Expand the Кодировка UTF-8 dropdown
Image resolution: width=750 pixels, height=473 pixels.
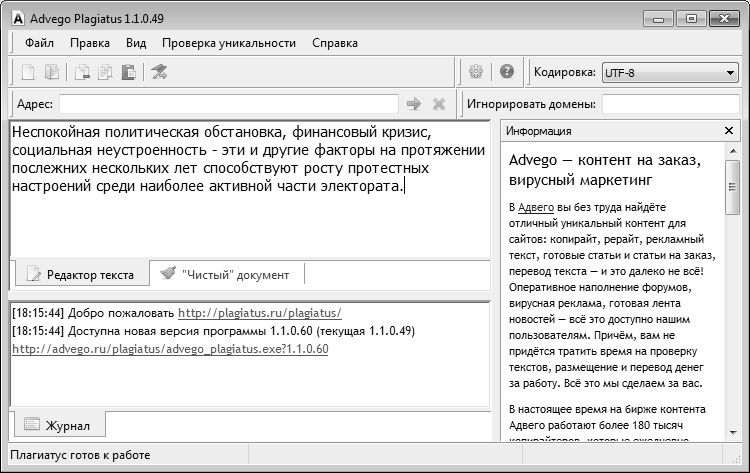730,72
